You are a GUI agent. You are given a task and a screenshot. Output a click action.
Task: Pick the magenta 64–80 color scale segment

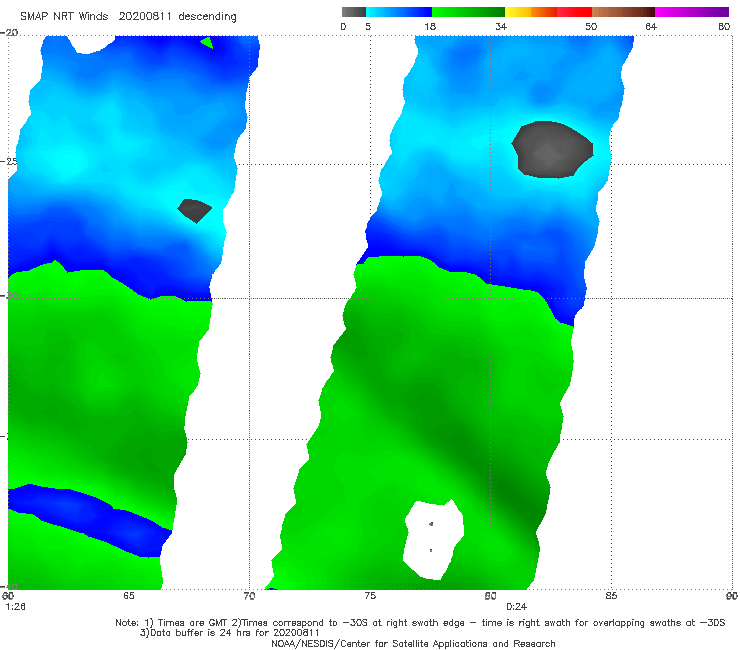tap(692, 12)
